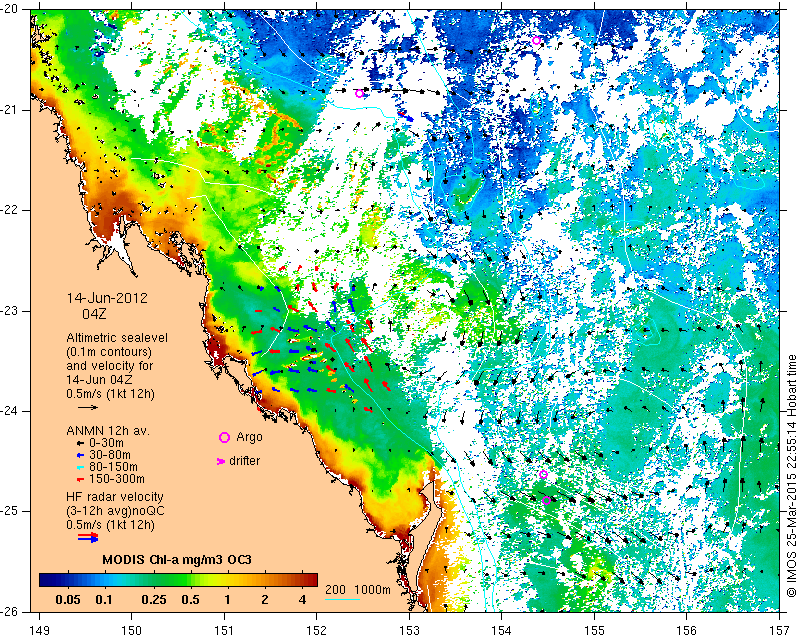Image resolution: width=800 pixels, height=640 pixels.
Task: Click the IMOS copyright timestamp text
Action: point(791,476)
